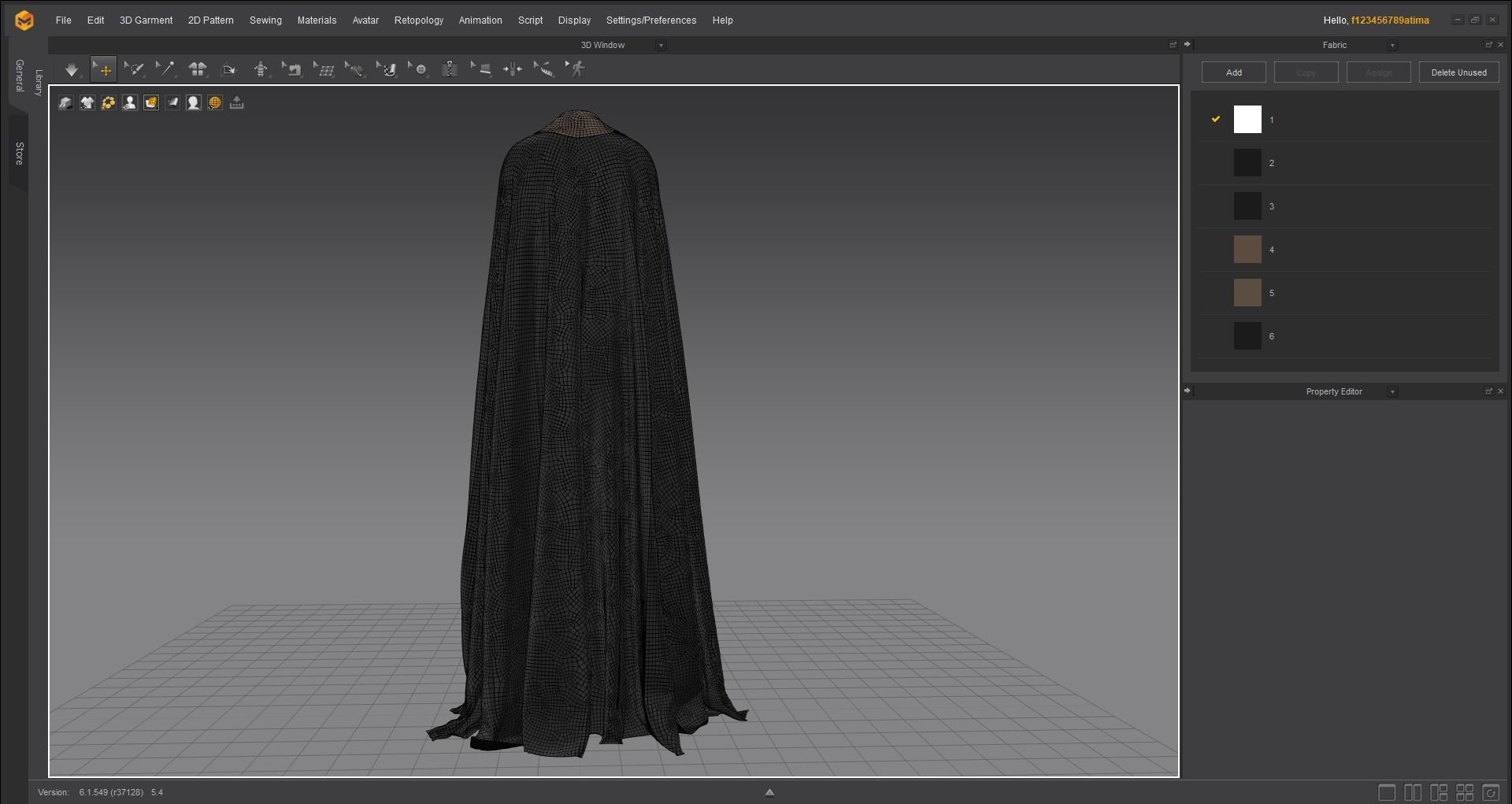Open the File menu
Screen dimensions: 1512x804
click(x=63, y=20)
